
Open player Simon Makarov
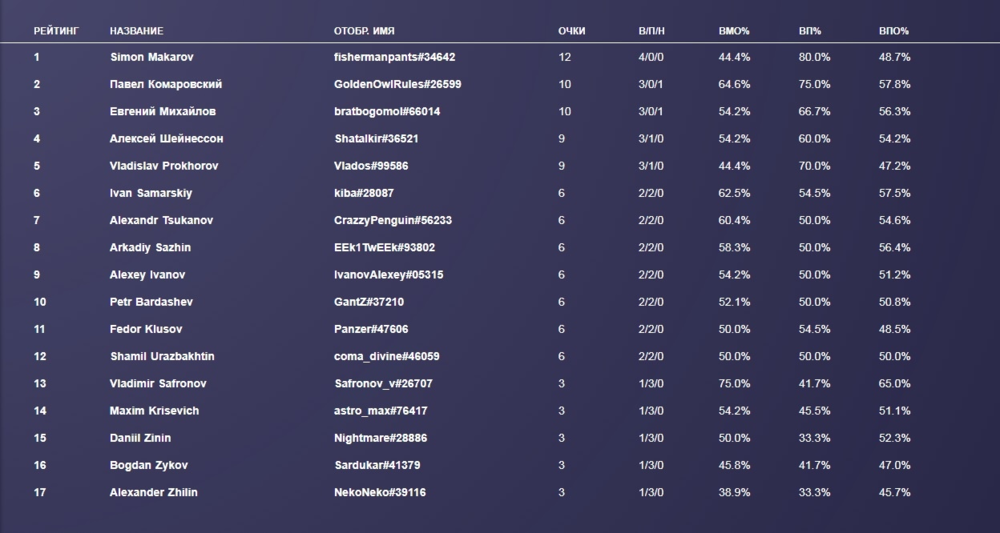(x=151, y=57)
